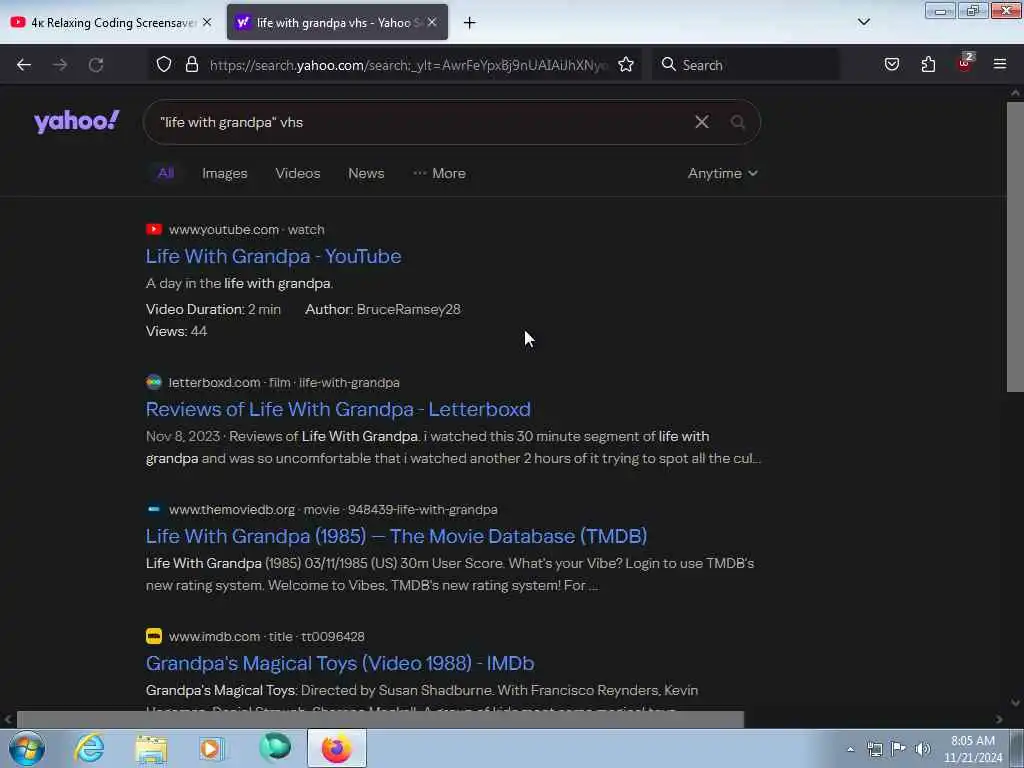Open the volume speaker tray icon
This screenshot has width=1024, height=768.
click(x=923, y=749)
